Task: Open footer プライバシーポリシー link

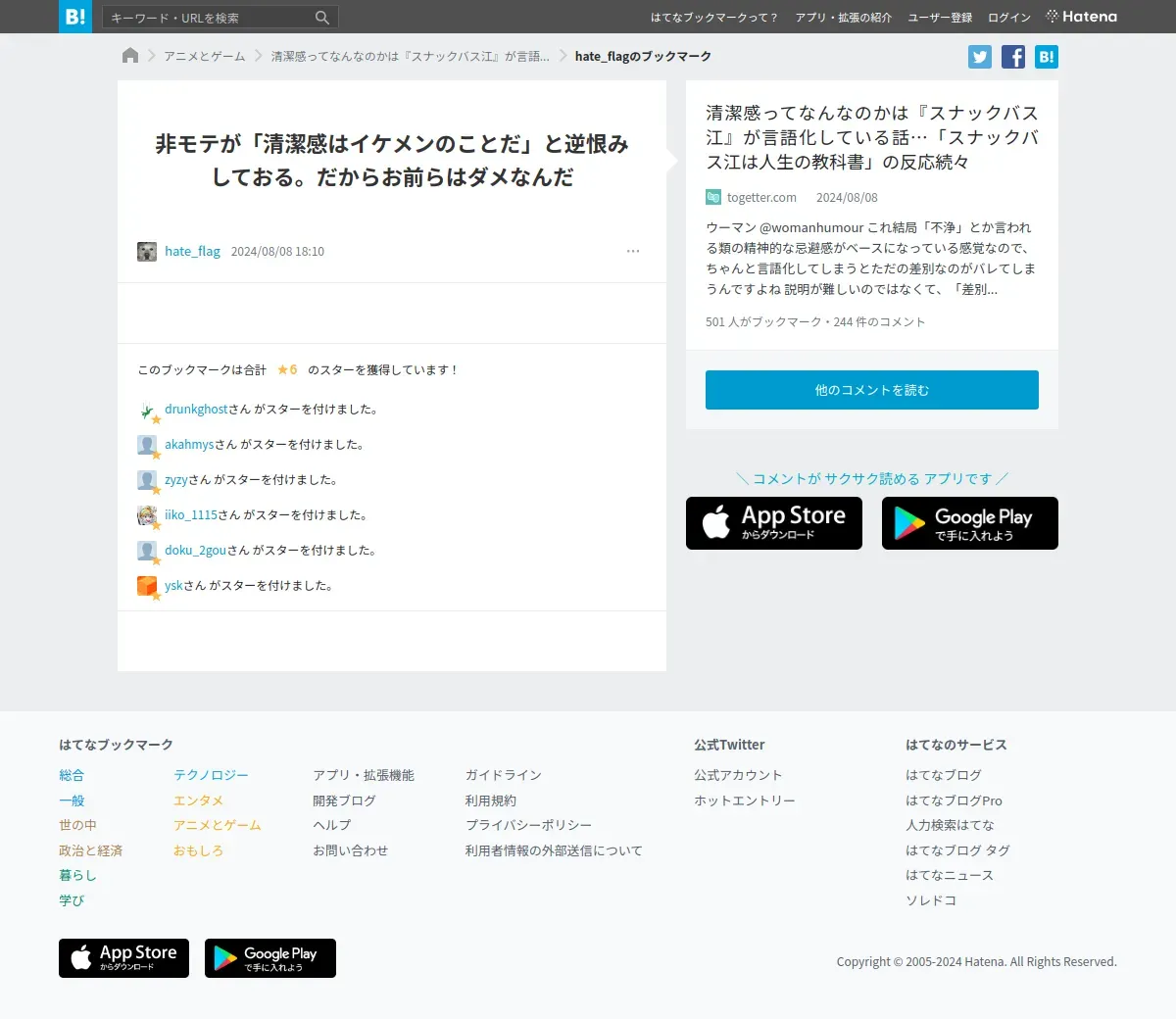Action: tap(528, 825)
